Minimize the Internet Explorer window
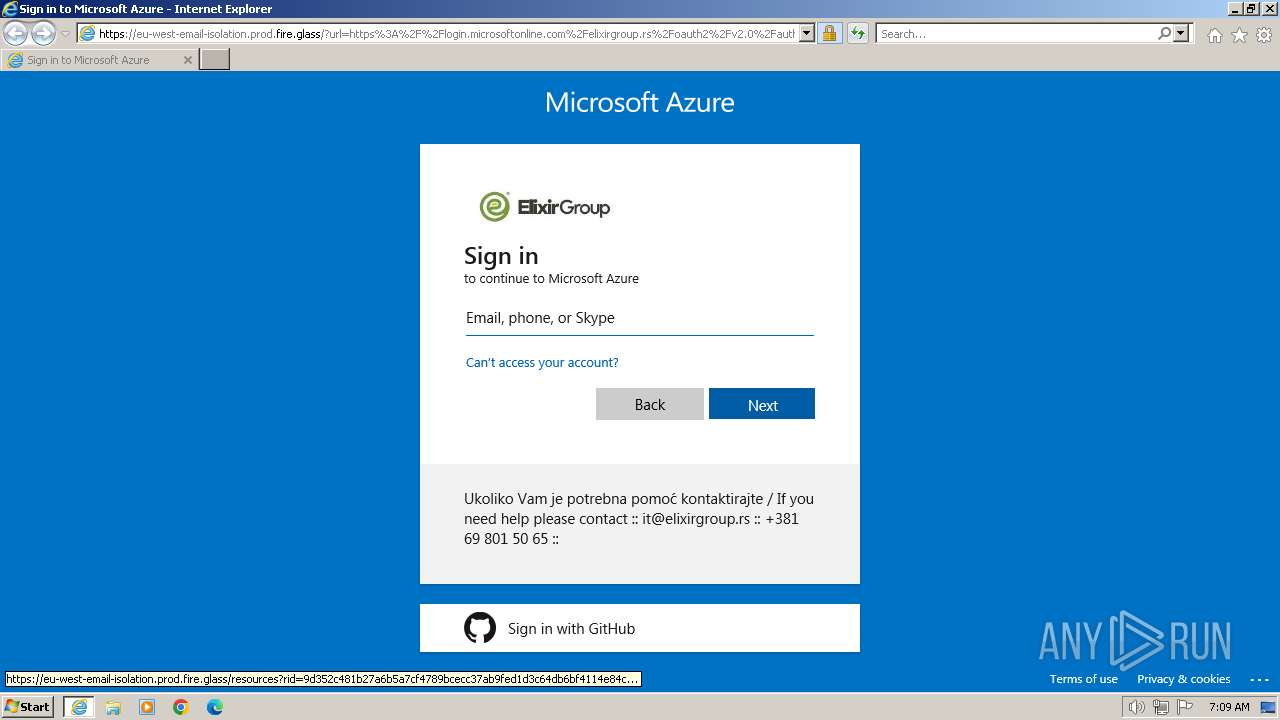 click(x=1233, y=9)
